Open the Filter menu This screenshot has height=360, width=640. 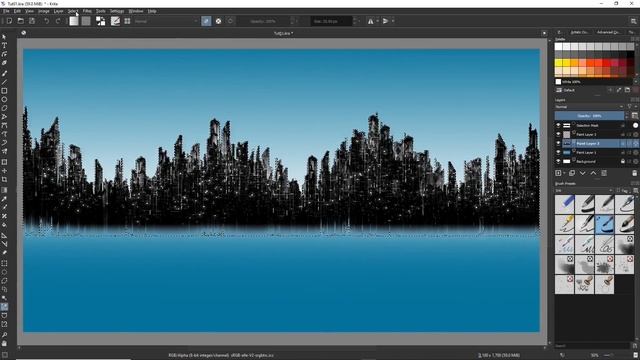pyautogui.click(x=87, y=11)
